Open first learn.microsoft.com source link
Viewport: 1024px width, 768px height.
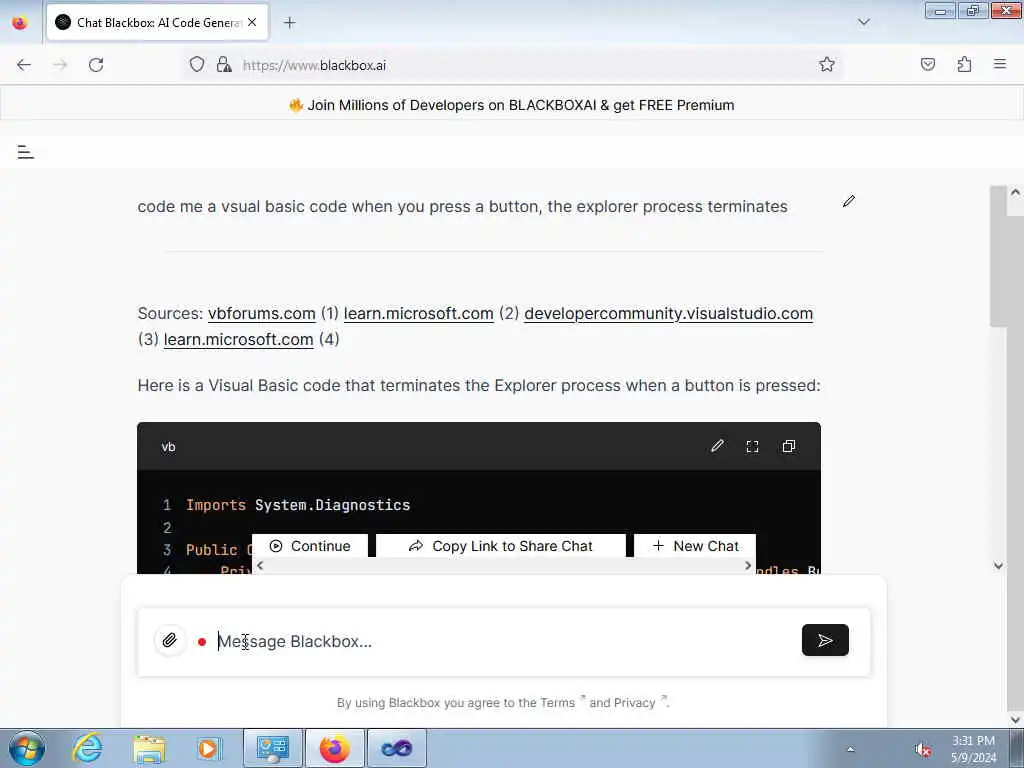[x=419, y=313]
